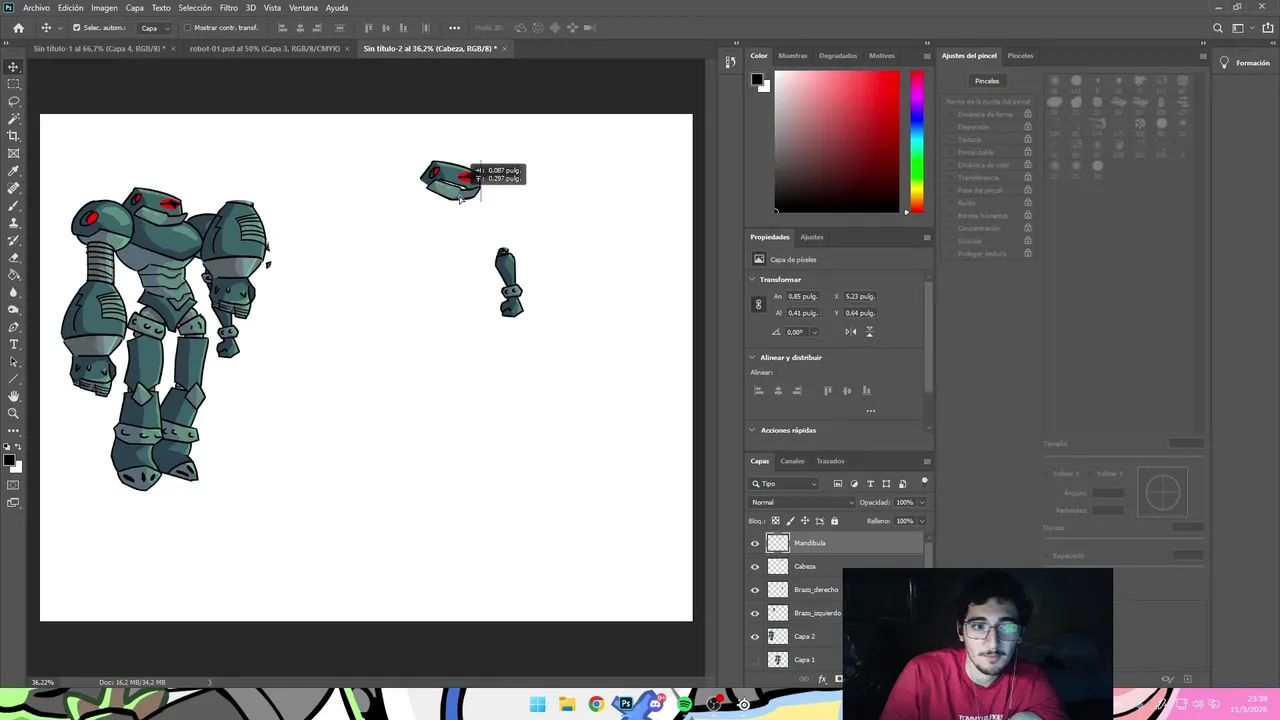Collapse the Transformar section
Image resolution: width=1280 pixels, height=720 pixels.
(x=753, y=280)
